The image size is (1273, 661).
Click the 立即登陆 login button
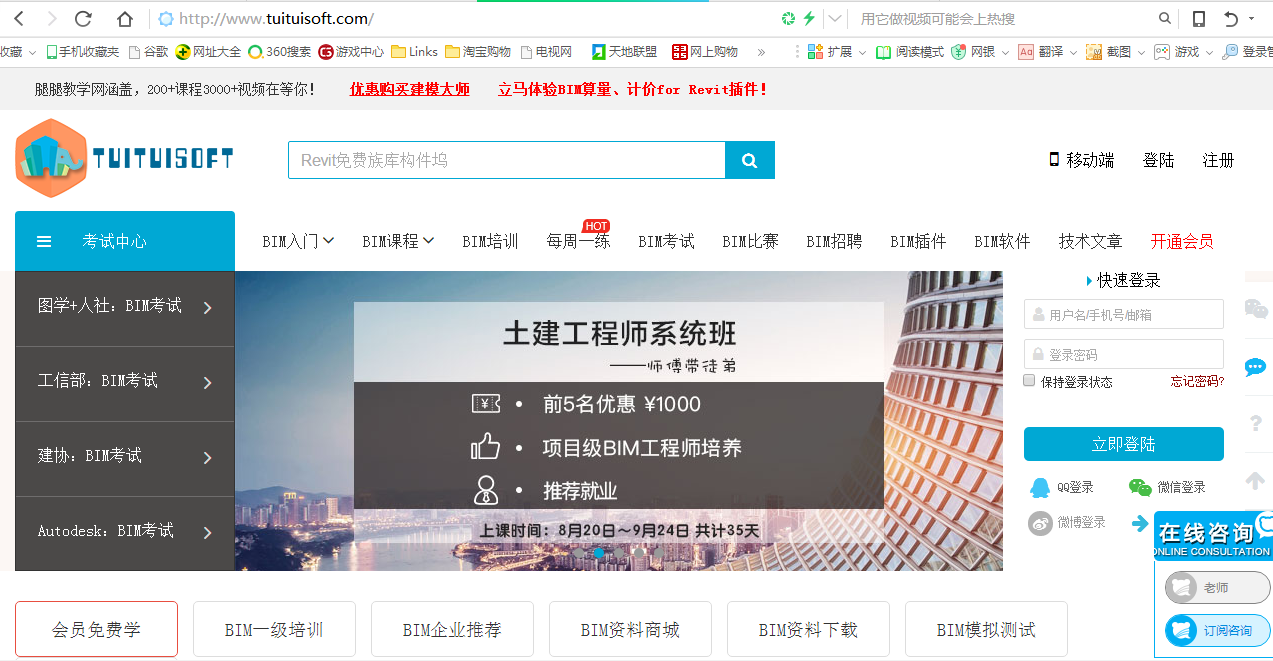point(1124,444)
